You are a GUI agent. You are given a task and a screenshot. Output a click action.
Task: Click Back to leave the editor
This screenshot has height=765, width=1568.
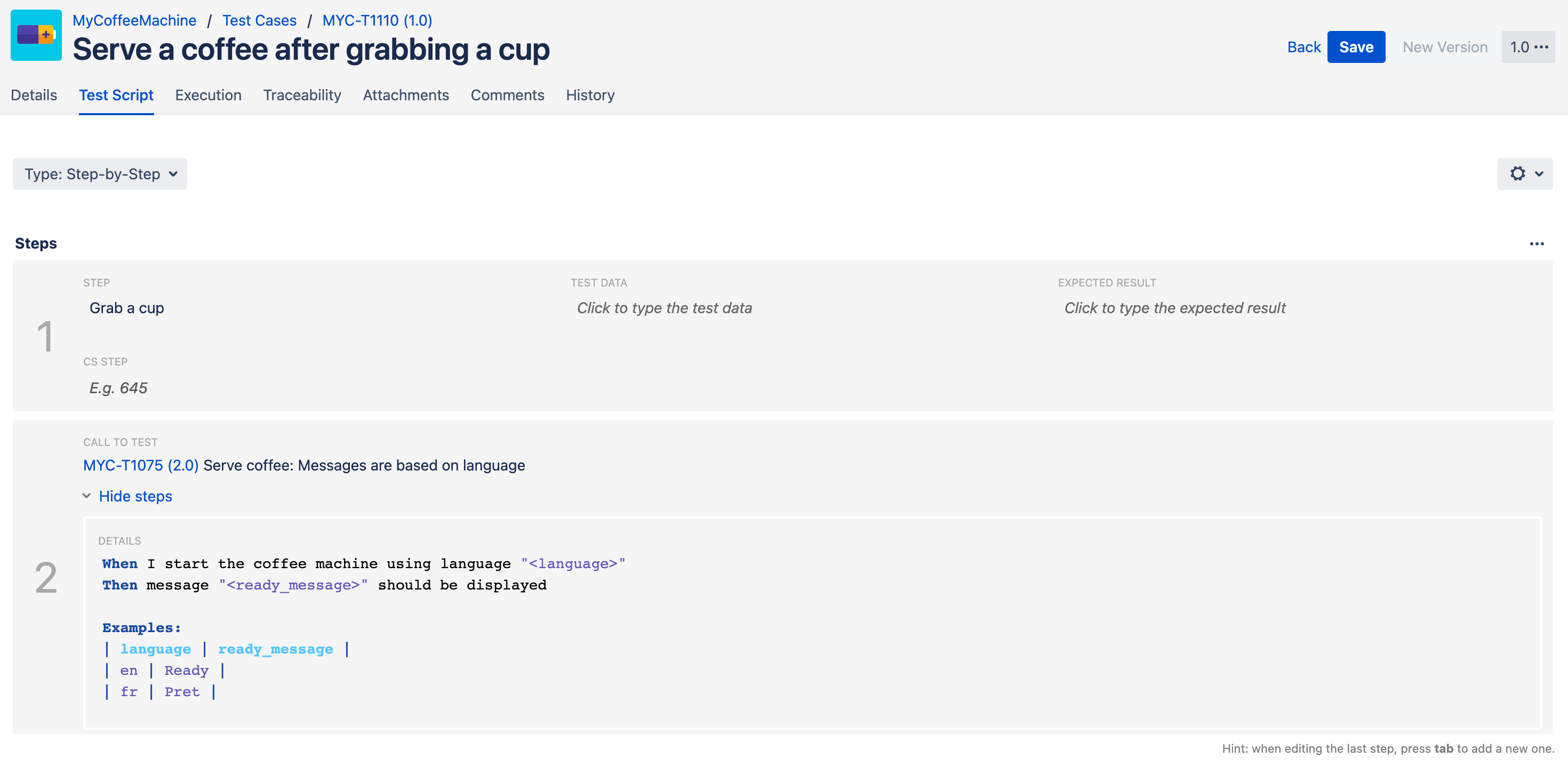pos(1304,47)
